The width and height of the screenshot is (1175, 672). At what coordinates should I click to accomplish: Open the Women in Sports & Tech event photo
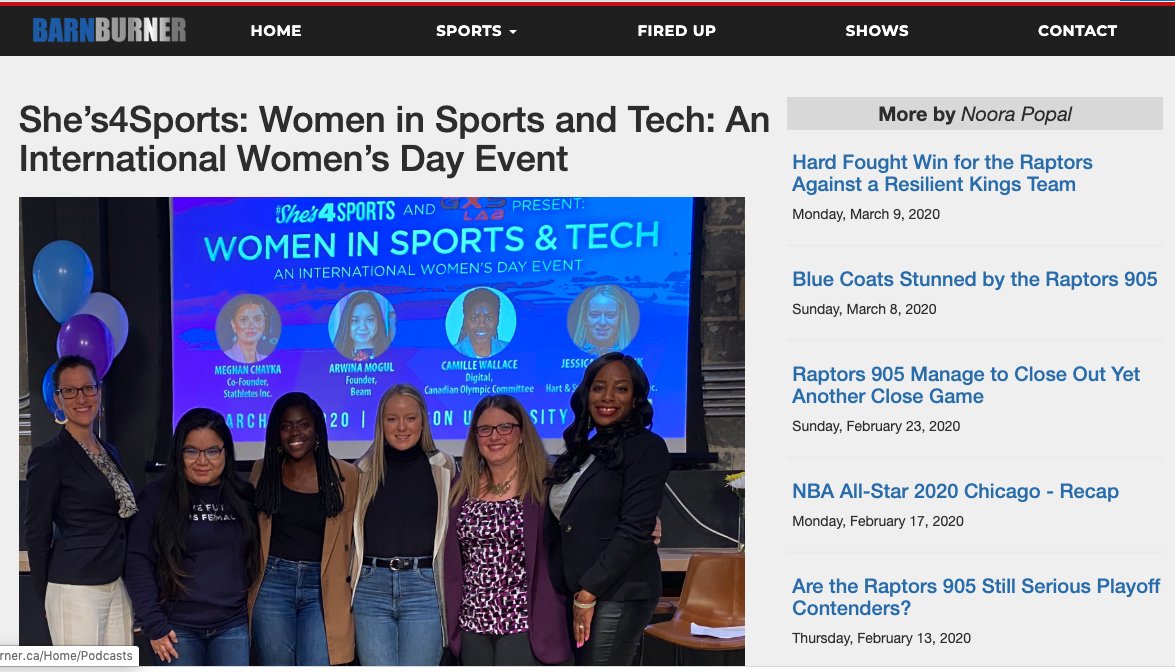click(x=382, y=431)
